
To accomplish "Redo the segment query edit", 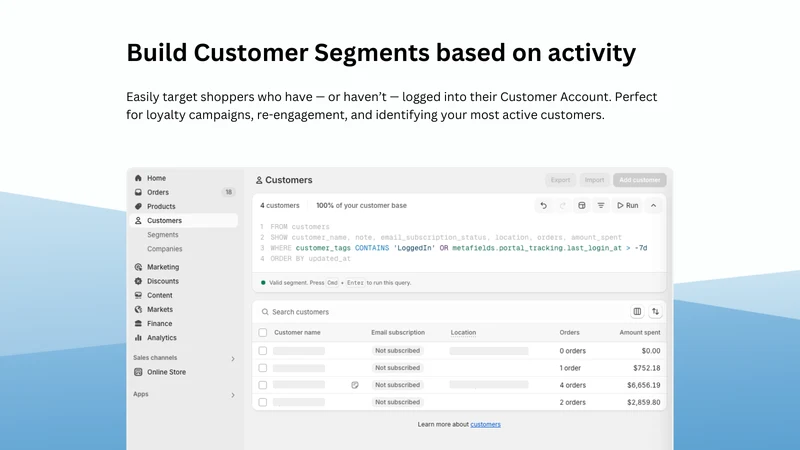I will (x=562, y=206).
